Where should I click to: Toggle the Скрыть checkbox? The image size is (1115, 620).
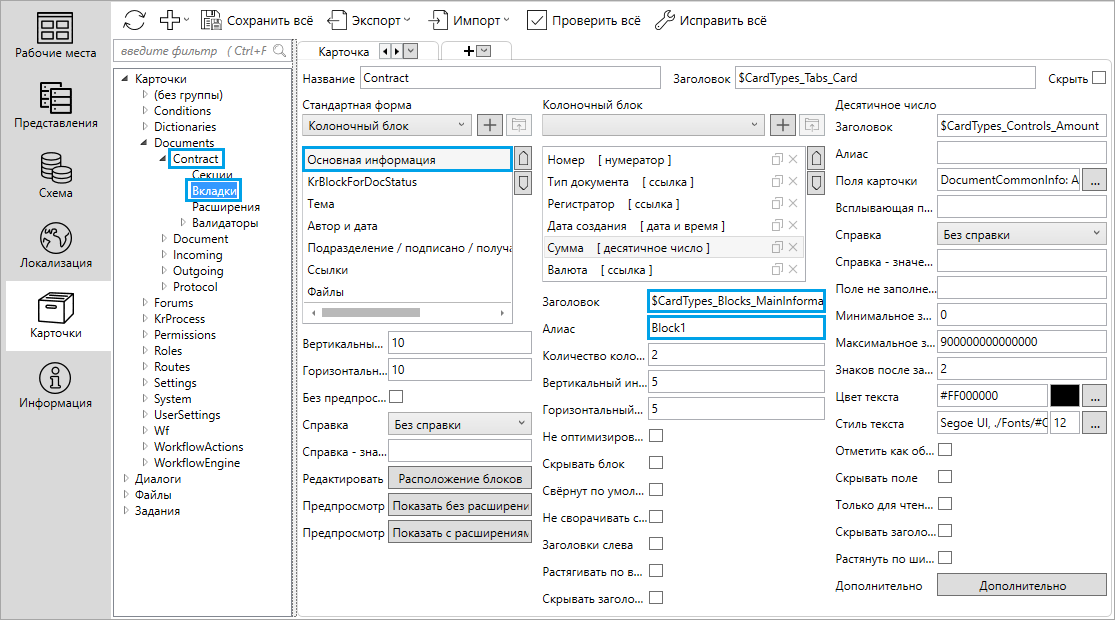(1099, 77)
